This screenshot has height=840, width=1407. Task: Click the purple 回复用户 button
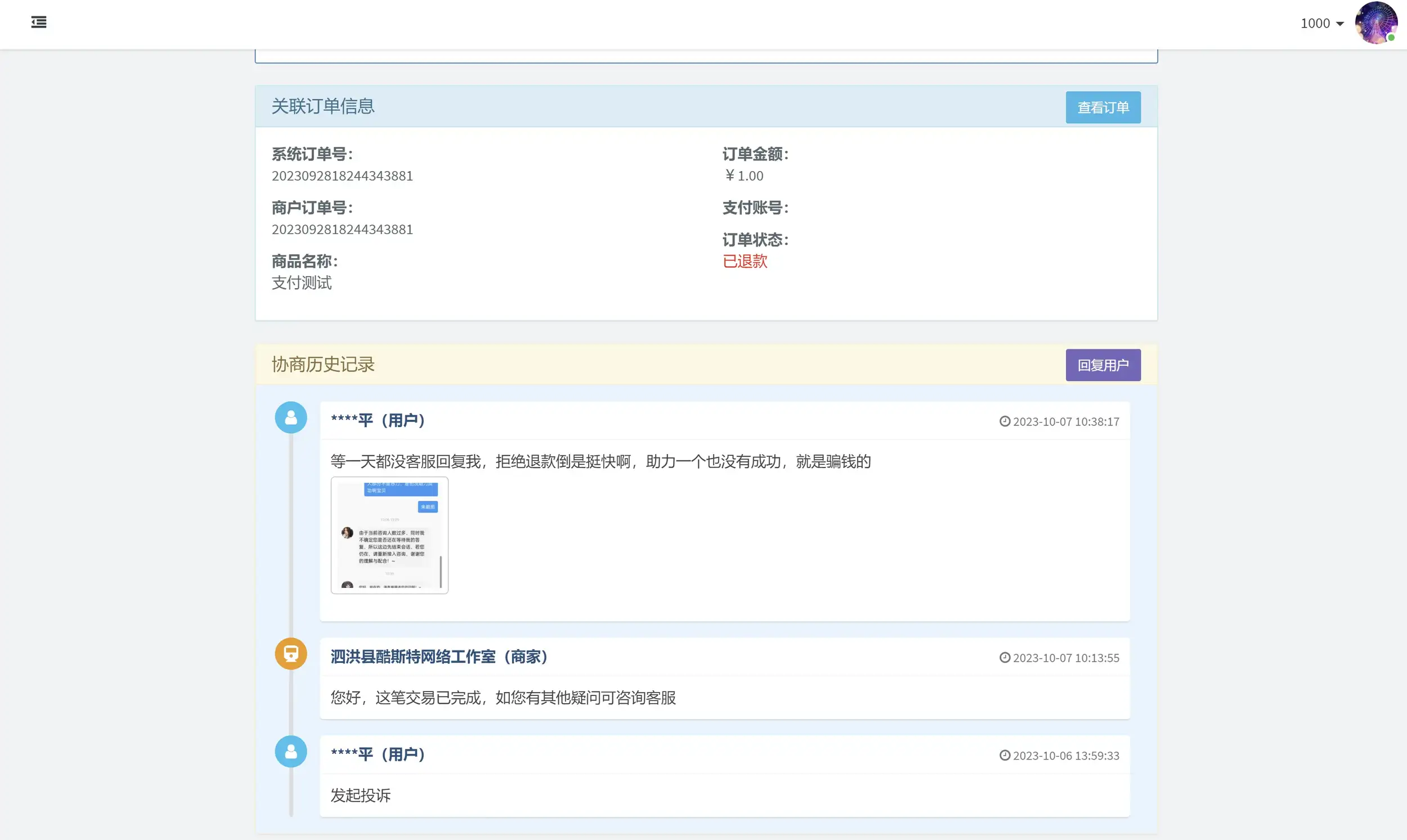[1103, 365]
